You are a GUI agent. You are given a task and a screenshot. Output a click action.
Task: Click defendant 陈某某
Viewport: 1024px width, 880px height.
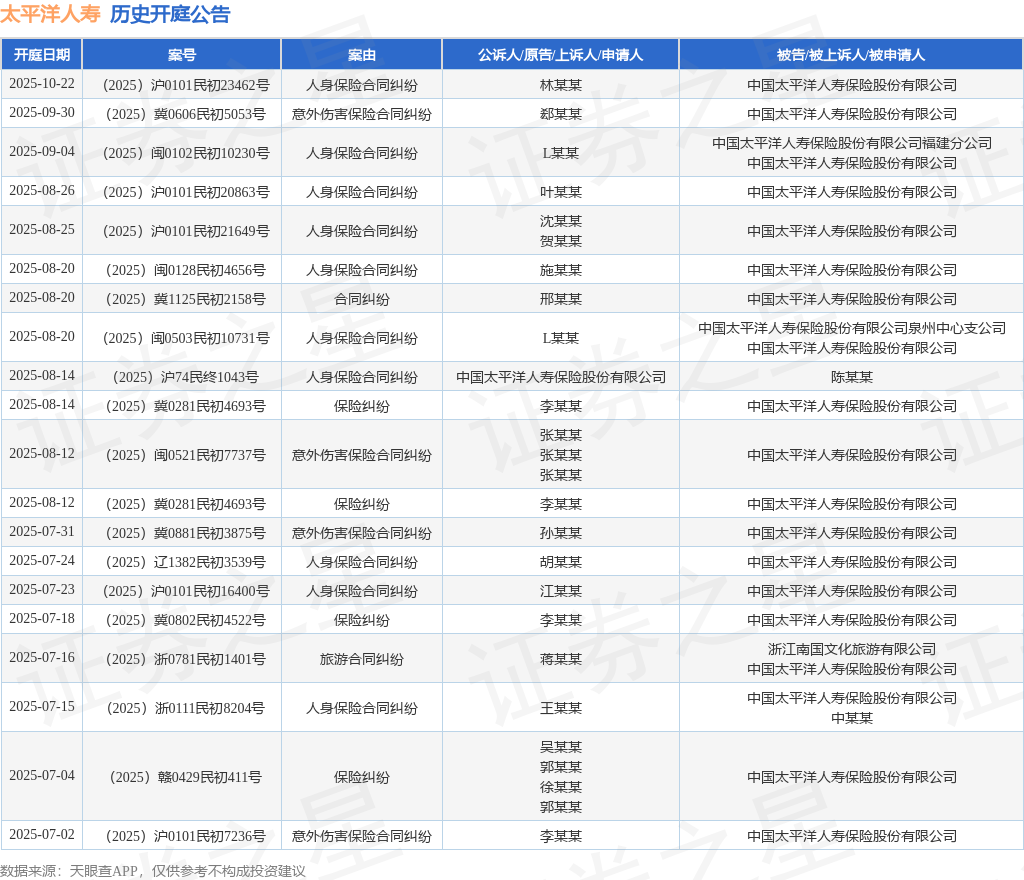pos(852,377)
